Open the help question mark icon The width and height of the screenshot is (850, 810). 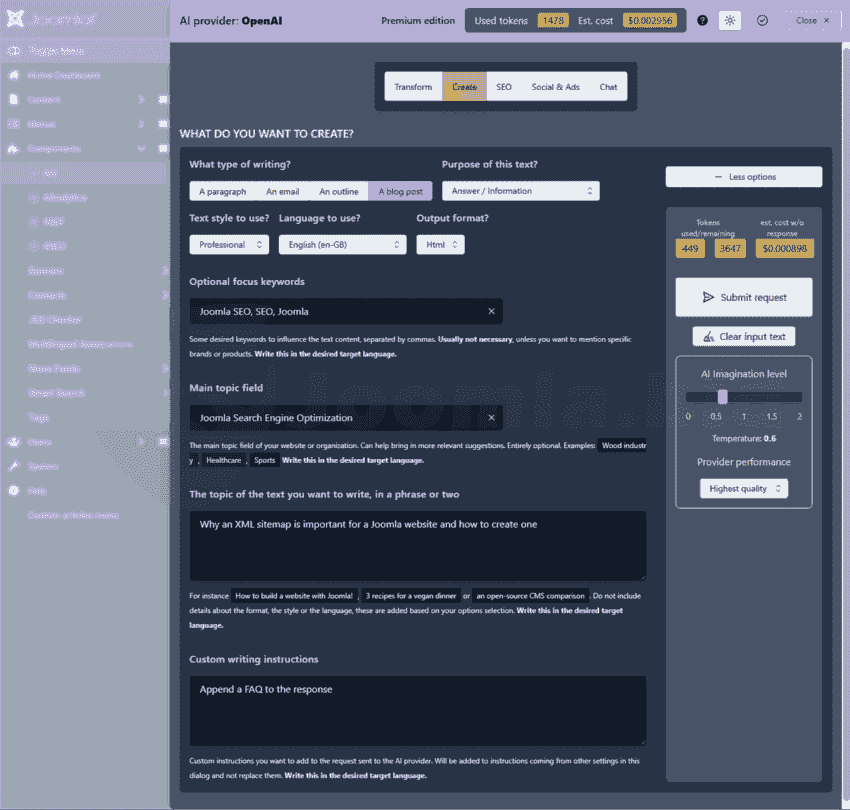702,20
